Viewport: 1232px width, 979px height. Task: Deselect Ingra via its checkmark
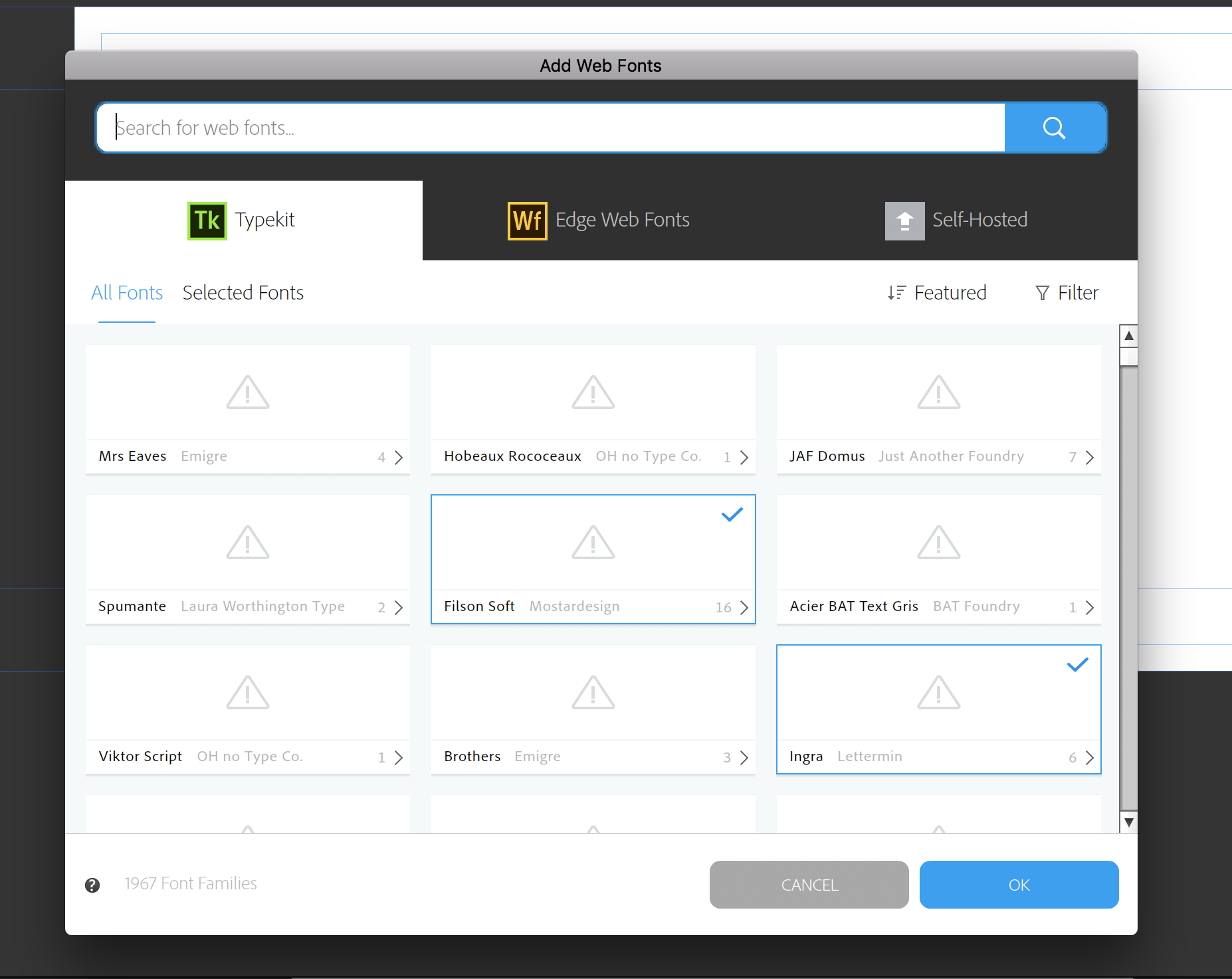[x=1078, y=665]
